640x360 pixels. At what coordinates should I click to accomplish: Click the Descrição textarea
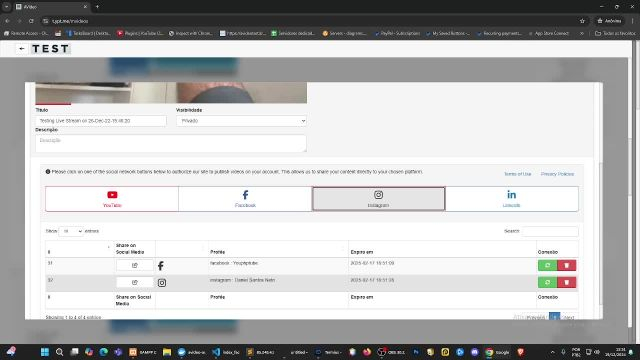point(171,143)
